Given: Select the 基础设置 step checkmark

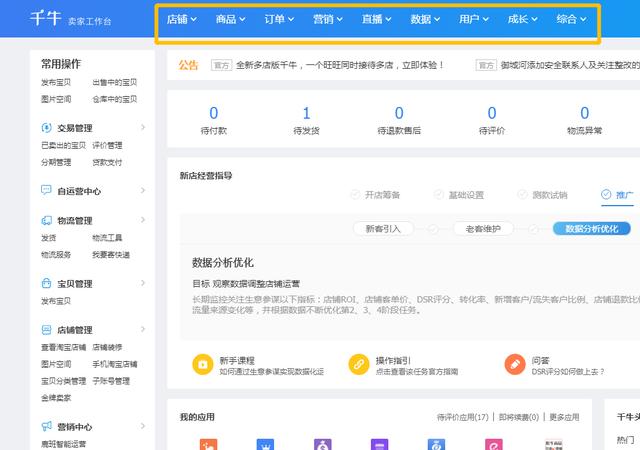Looking at the screenshot, I should 439,195.
